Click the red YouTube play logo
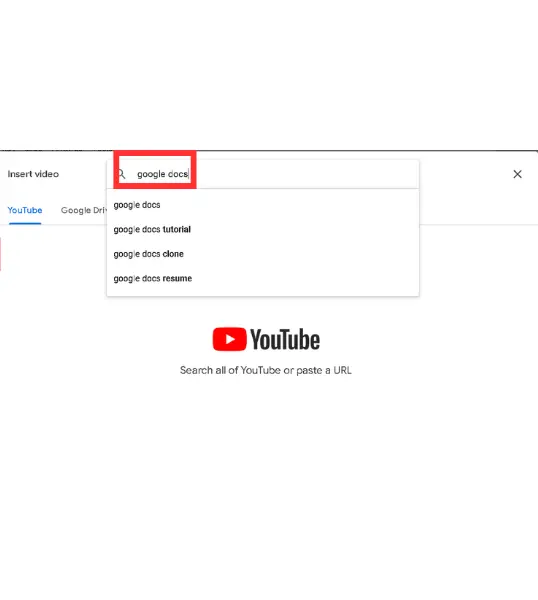This screenshot has height=600, width=538. click(229, 339)
